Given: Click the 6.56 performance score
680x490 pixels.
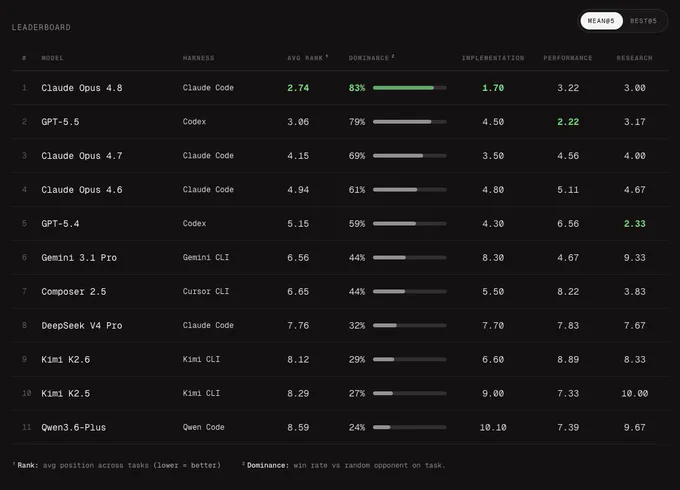Looking at the screenshot, I should 568,224.
